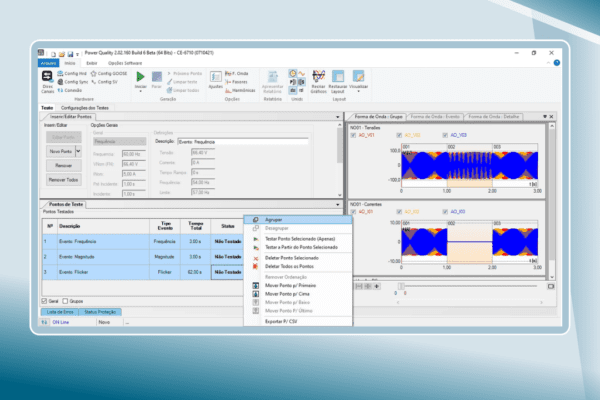
Task: Open the blue help icon
Action: 557,63
